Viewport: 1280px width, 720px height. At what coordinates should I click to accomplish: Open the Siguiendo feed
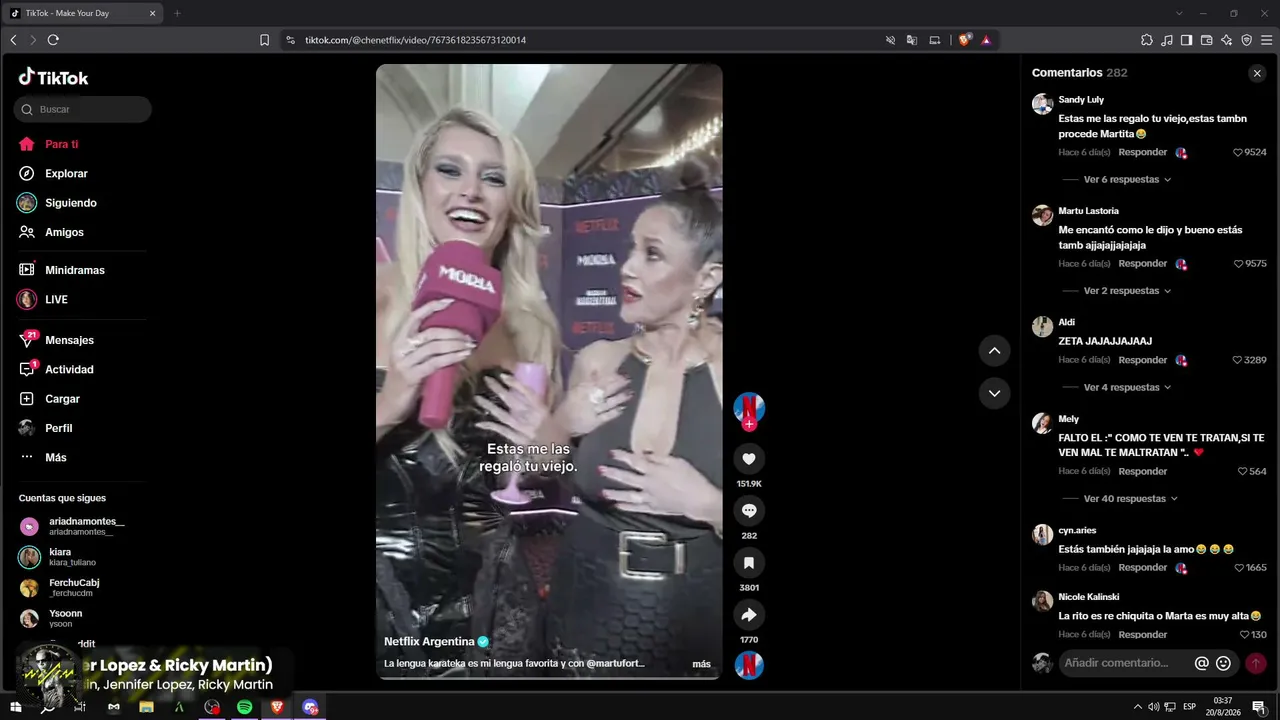click(71, 203)
